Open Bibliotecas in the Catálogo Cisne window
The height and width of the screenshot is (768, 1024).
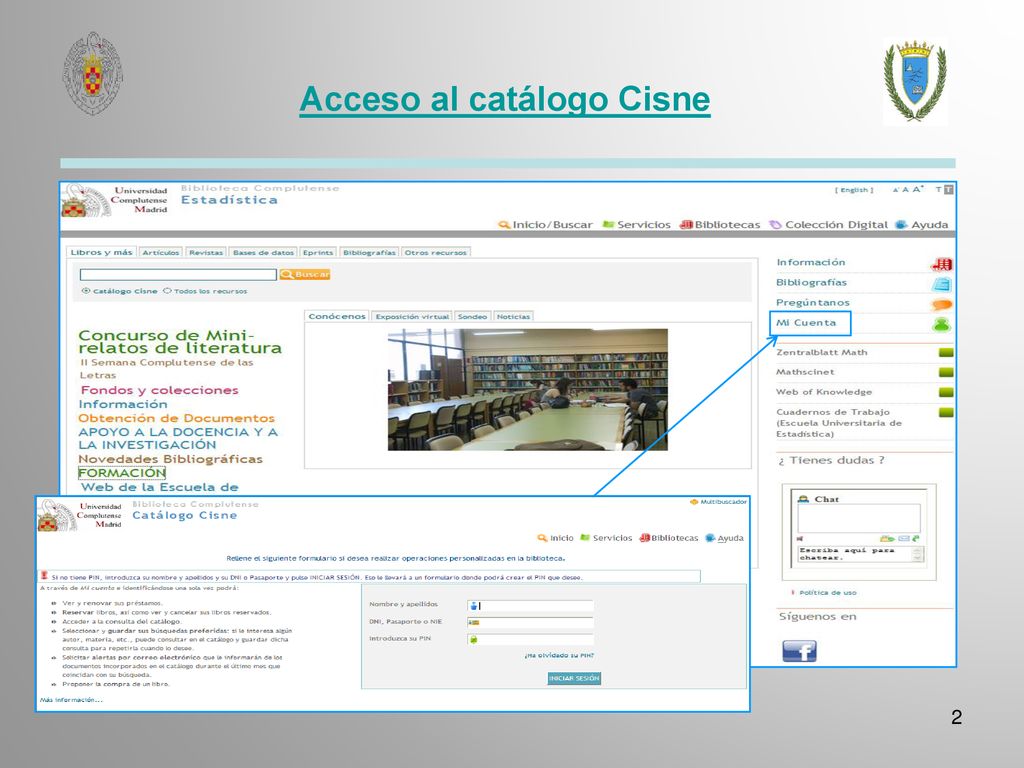tap(668, 538)
